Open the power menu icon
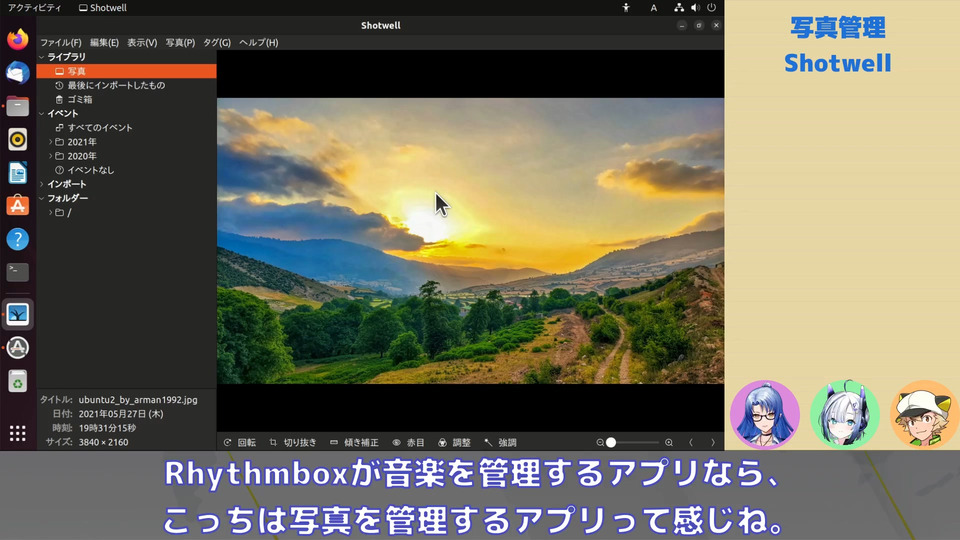The image size is (960, 540). tap(711, 8)
